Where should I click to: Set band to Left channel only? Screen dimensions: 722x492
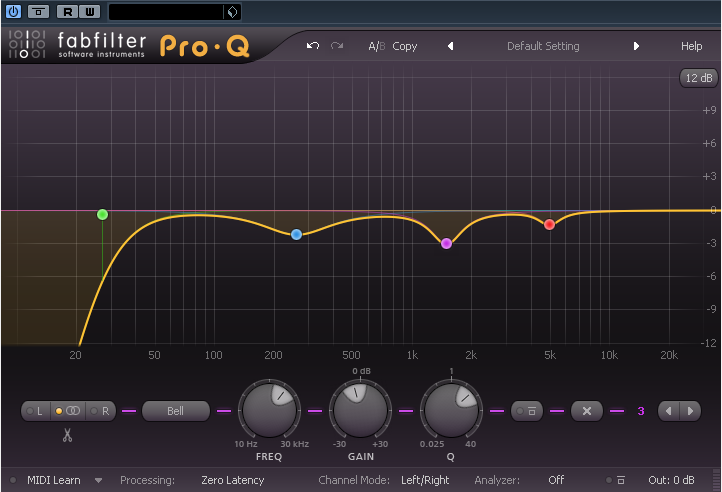tap(35, 411)
